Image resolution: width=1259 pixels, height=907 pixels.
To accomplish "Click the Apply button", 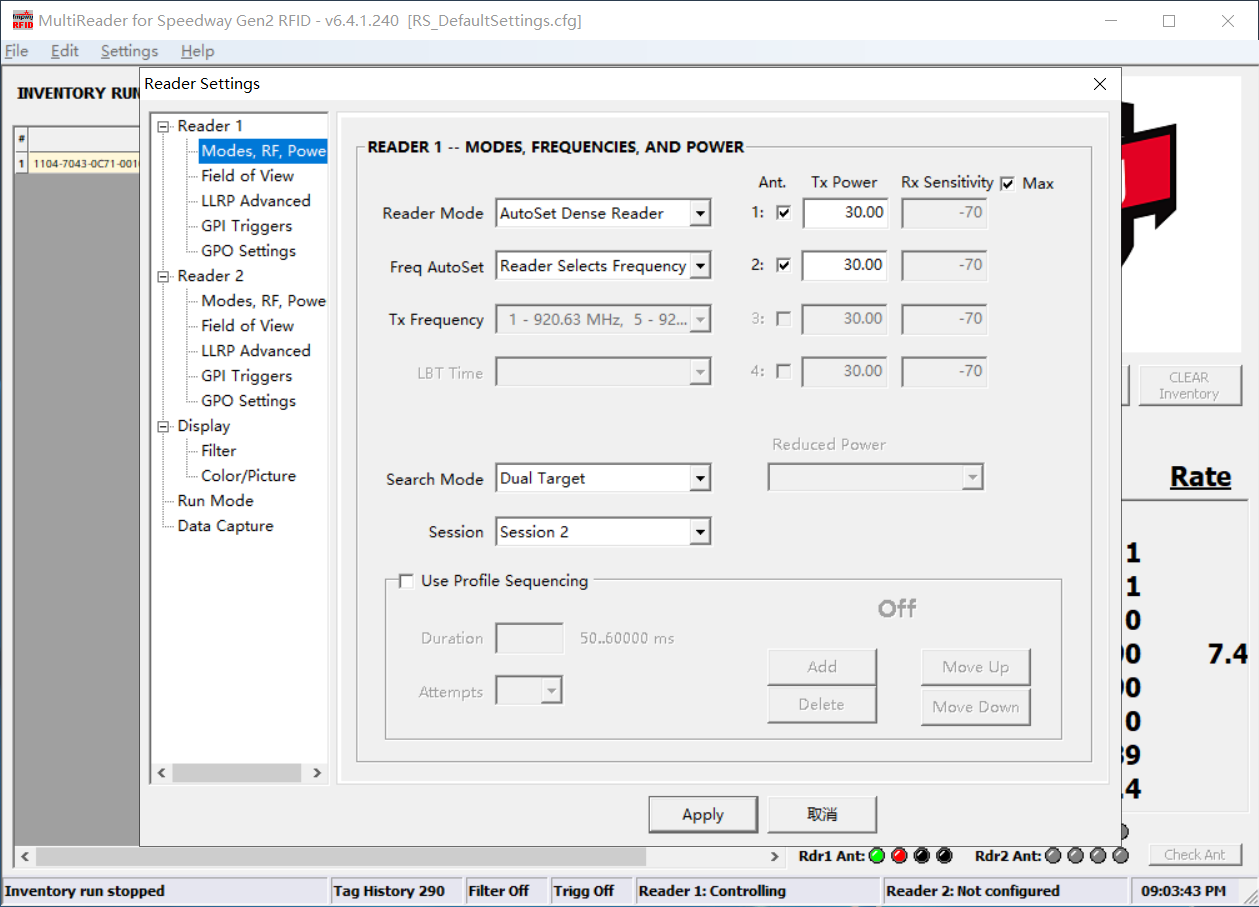I will coord(702,814).
